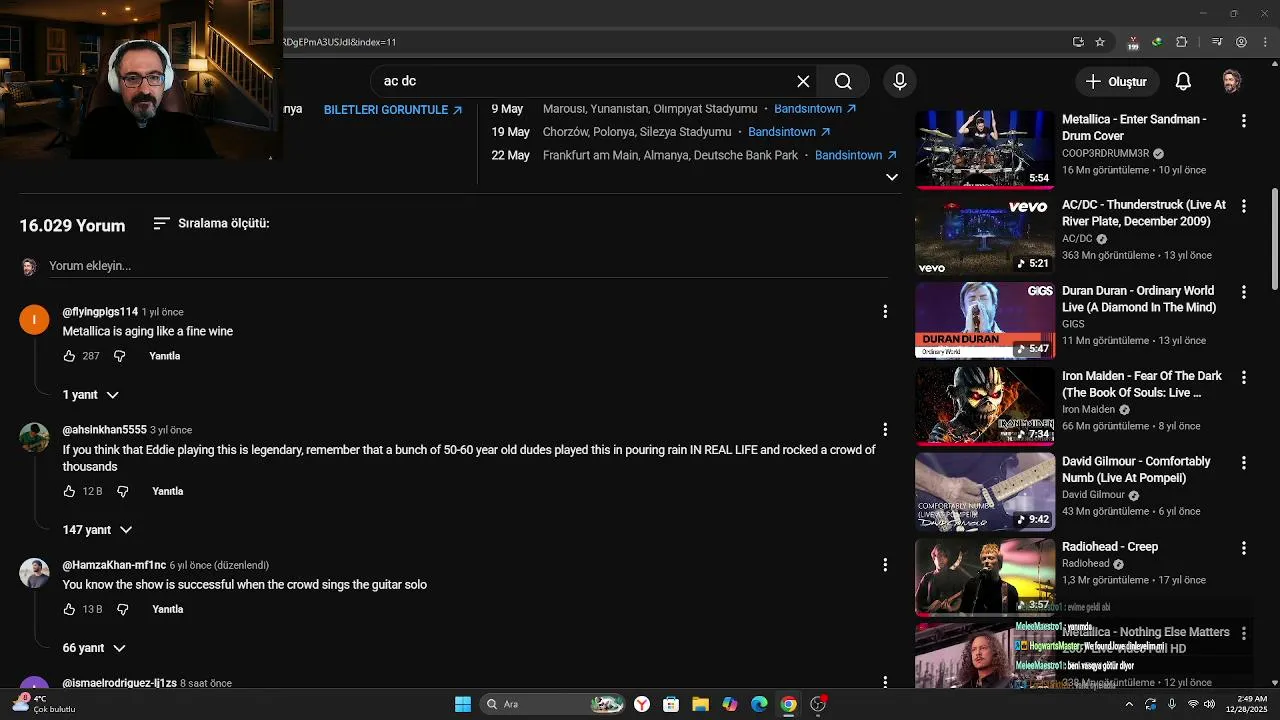Viewport: 1280px width, 720px height.
Task: Clear the search box with the X icon
Action: [x=803, y=81]
